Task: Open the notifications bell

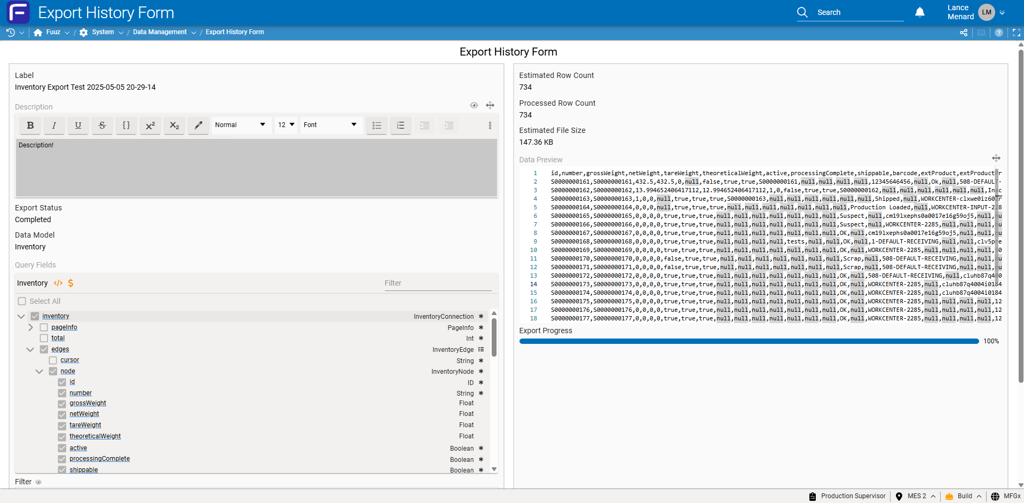Action: tap(920, 13)
